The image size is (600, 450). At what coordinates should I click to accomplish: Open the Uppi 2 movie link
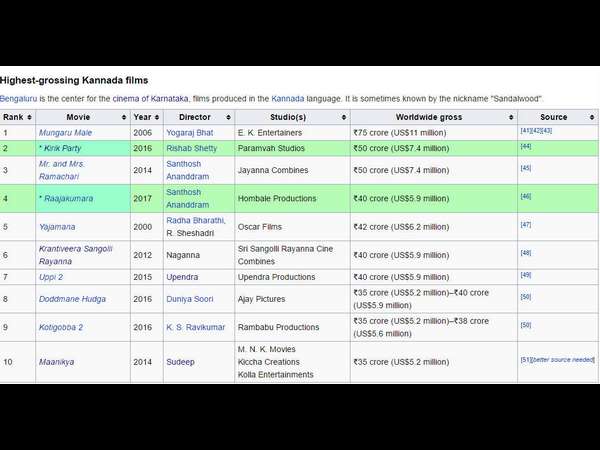[51, 277]
